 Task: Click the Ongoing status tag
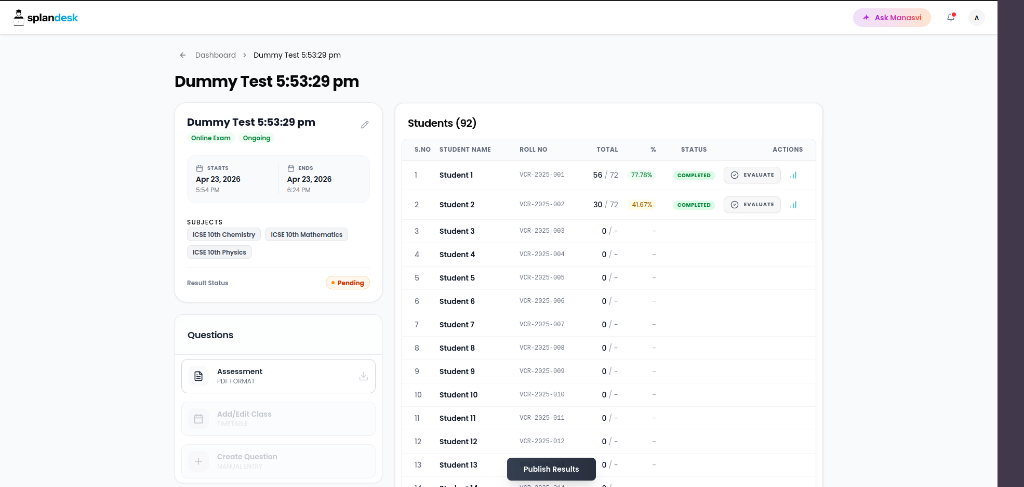coord(257,138)
